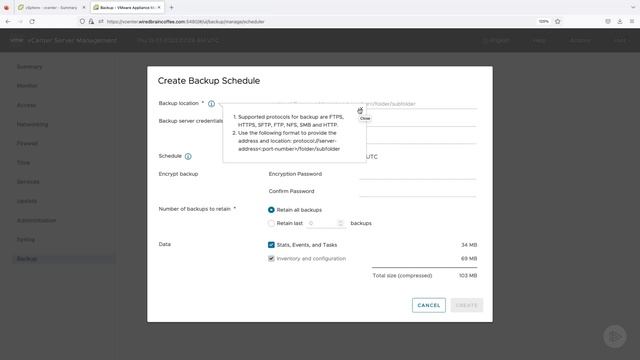Click the 120% zoom level indicator
The height and width of the screenshot is (360, 640).
pos(543,21)
